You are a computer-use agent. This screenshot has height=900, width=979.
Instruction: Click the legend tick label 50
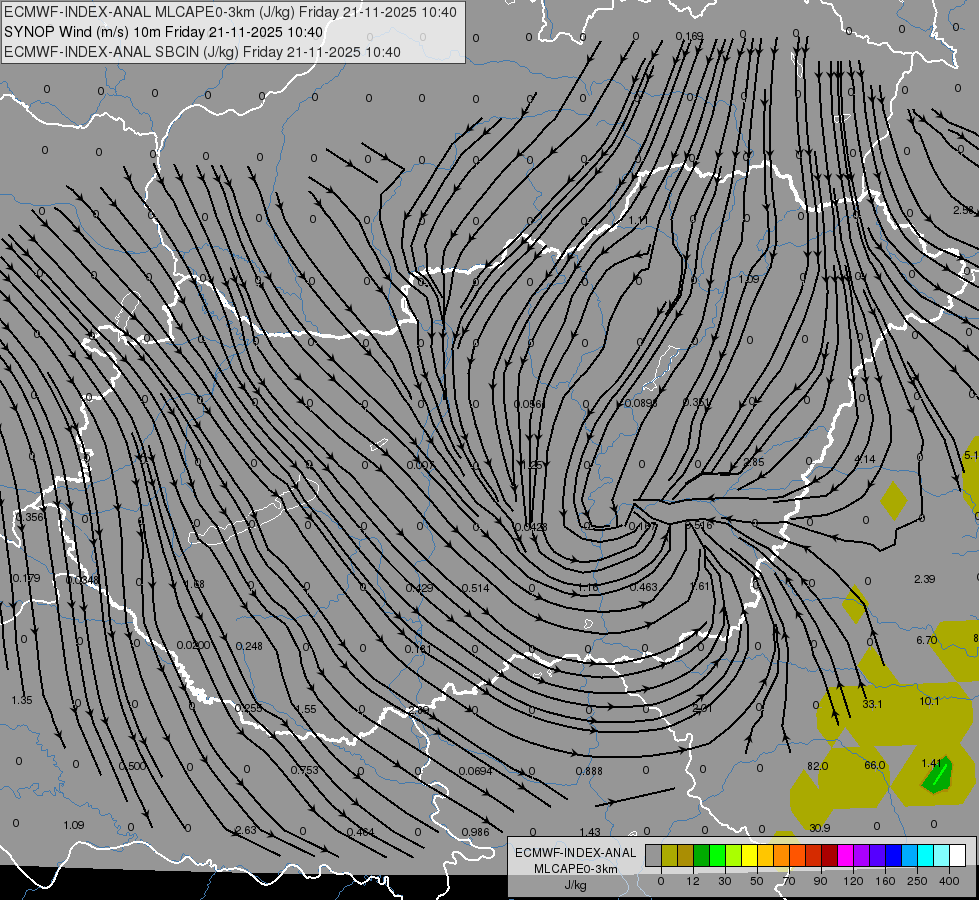[x=757, y=881]
